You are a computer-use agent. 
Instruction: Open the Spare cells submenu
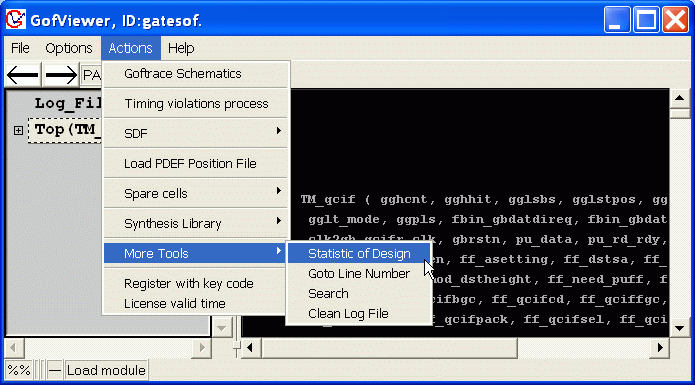click(x=196, y=193)
